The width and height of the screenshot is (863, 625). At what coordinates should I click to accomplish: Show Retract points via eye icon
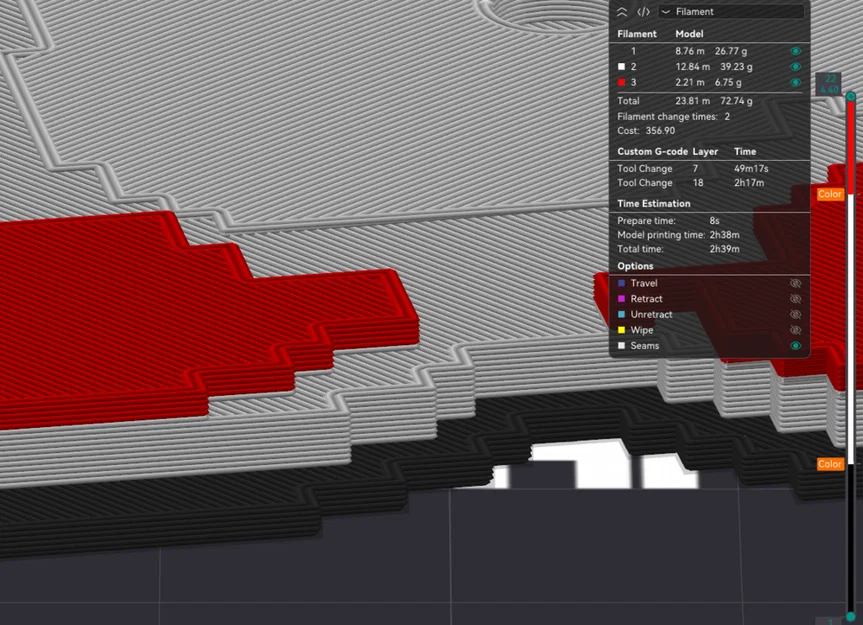795,299
